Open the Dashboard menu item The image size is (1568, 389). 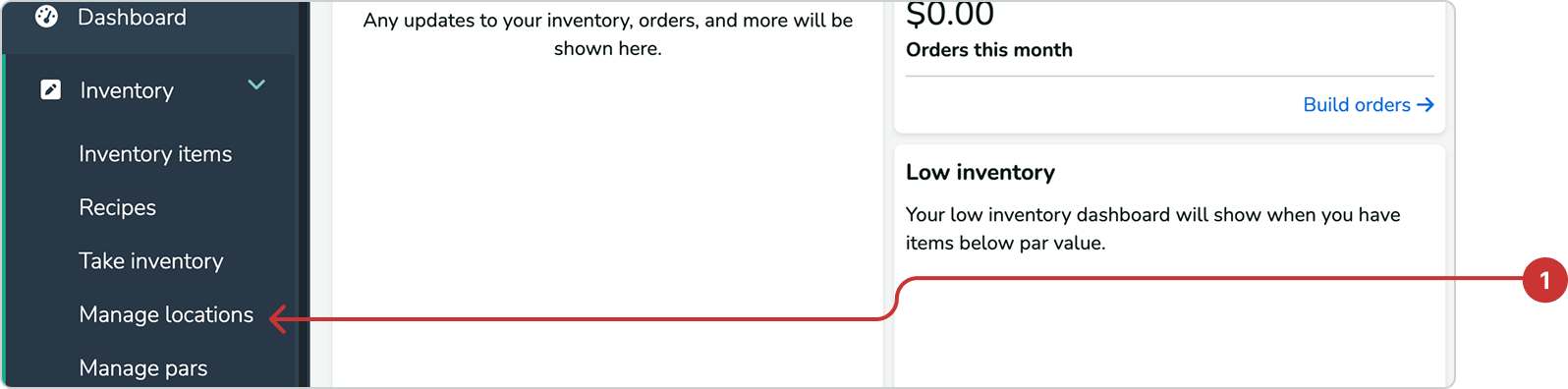coord(132,17)
